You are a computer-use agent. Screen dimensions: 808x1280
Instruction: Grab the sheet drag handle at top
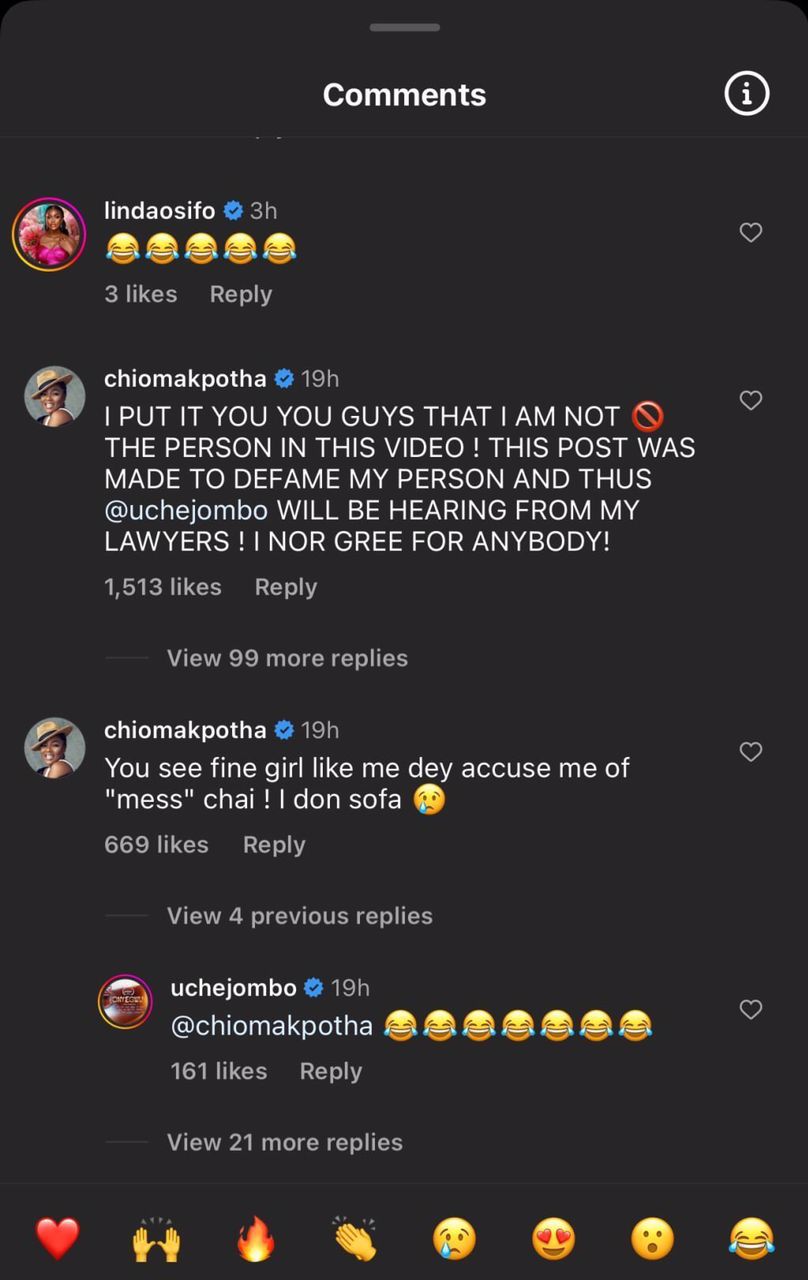[404, 27]
